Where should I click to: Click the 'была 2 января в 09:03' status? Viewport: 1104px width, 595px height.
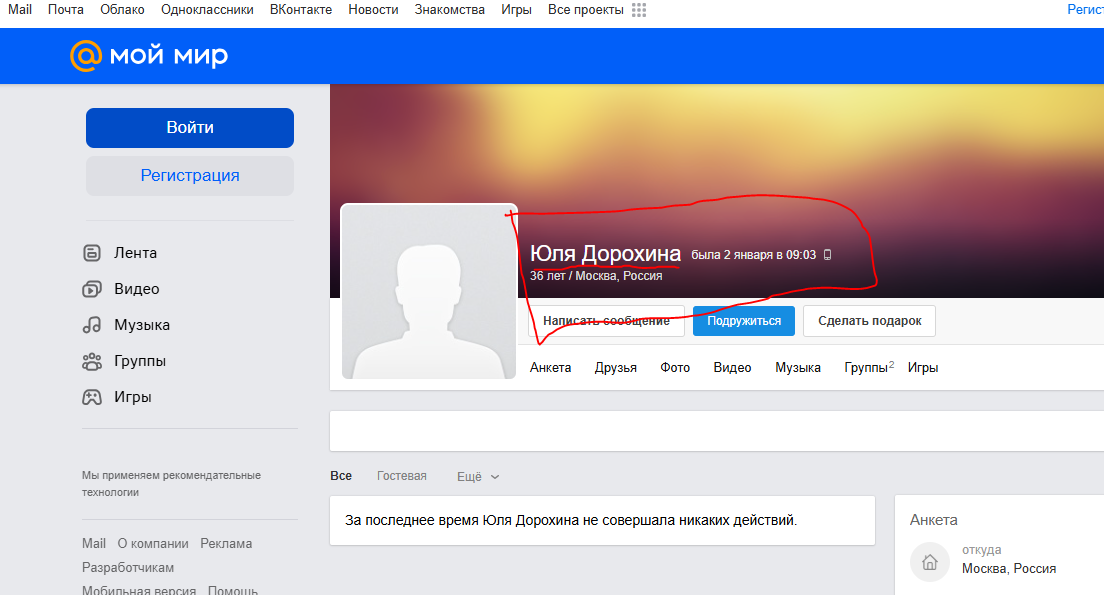753,255
